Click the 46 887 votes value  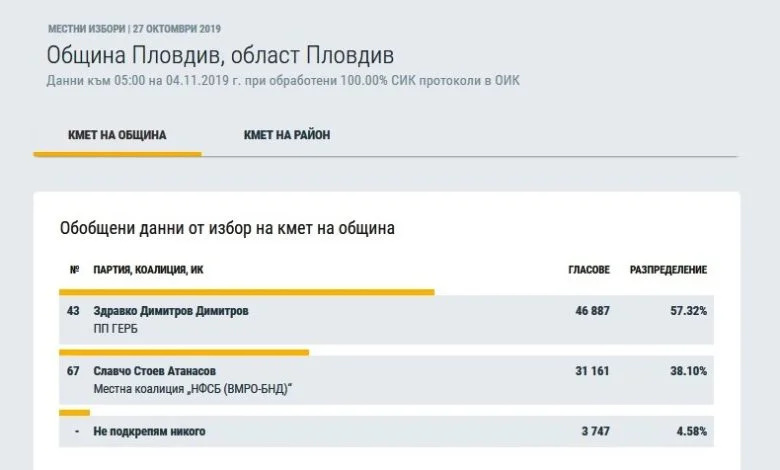592,311
